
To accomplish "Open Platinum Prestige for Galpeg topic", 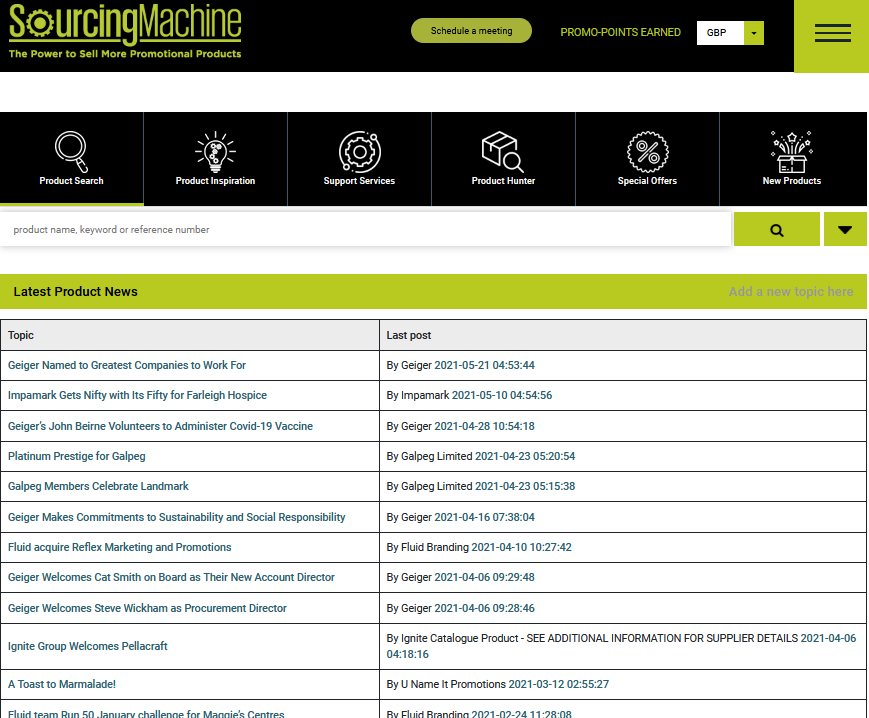I will pyautogui.click(x=77, y=456).
